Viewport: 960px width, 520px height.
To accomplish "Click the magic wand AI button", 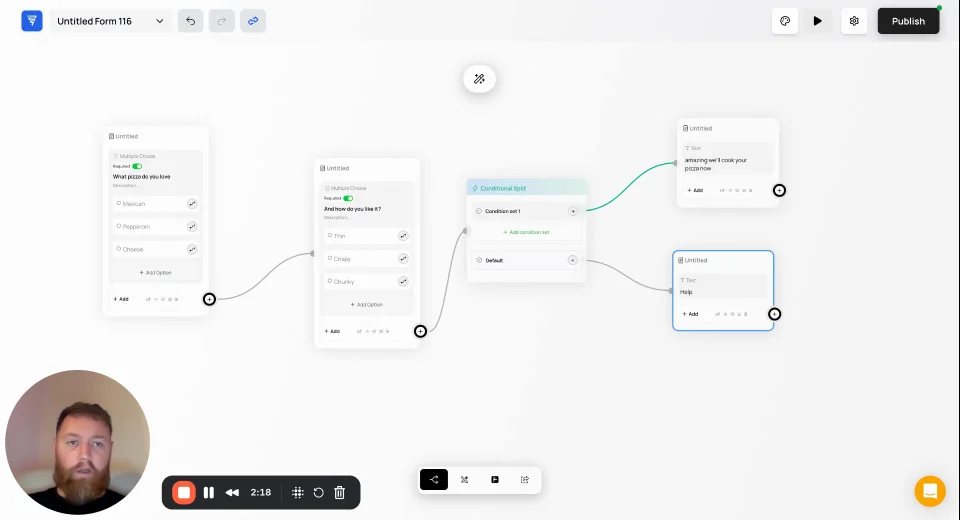I will coord(479,79).
